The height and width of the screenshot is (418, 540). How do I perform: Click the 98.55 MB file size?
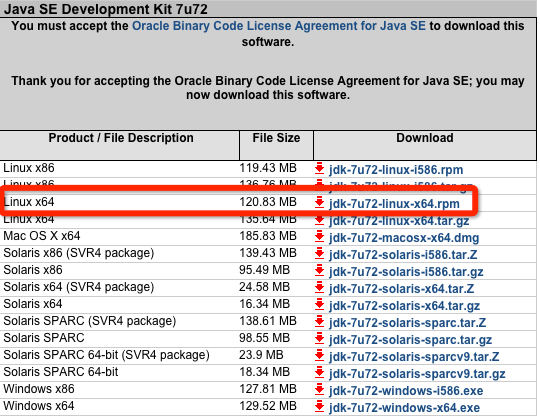coord(264,338)
